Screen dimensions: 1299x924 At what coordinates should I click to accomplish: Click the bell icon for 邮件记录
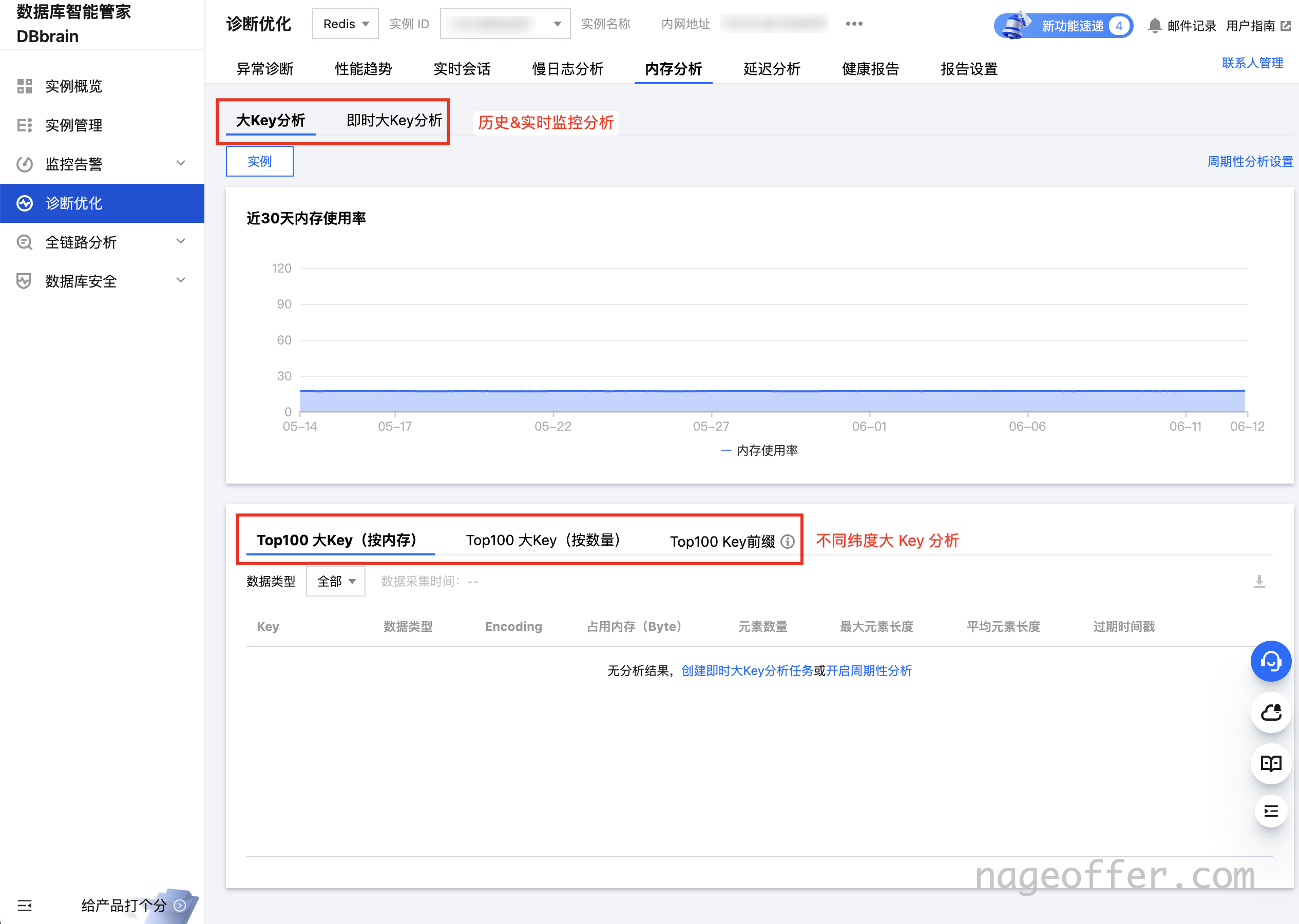[x=1155, y=26]
